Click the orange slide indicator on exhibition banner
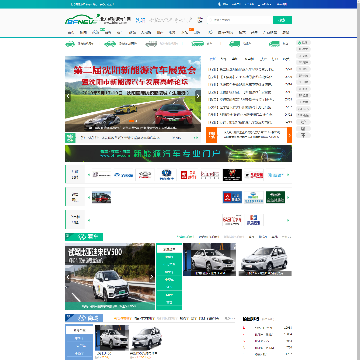This screenshot has width=360, height=360. (x=132, y=121)
